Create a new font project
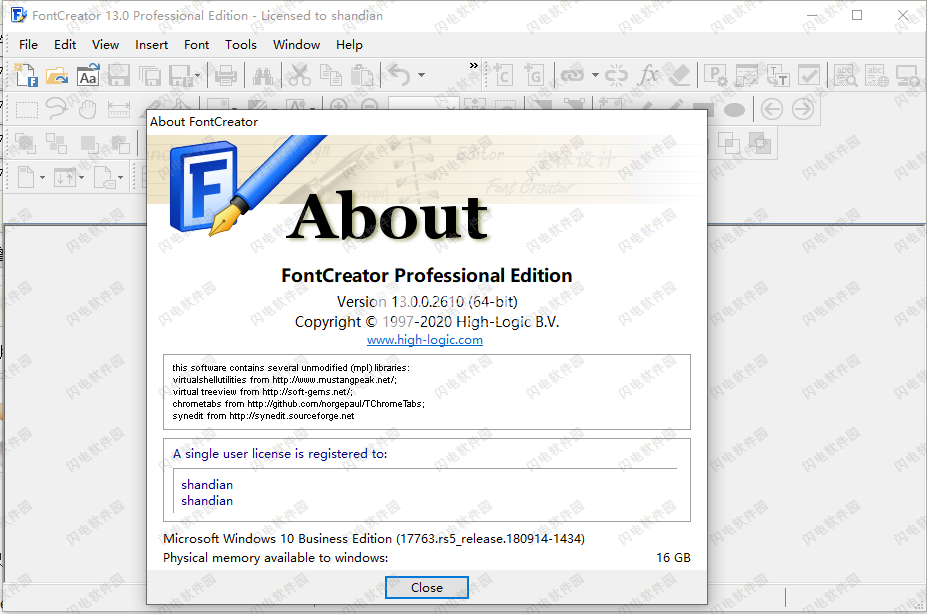 coord(26,75)
